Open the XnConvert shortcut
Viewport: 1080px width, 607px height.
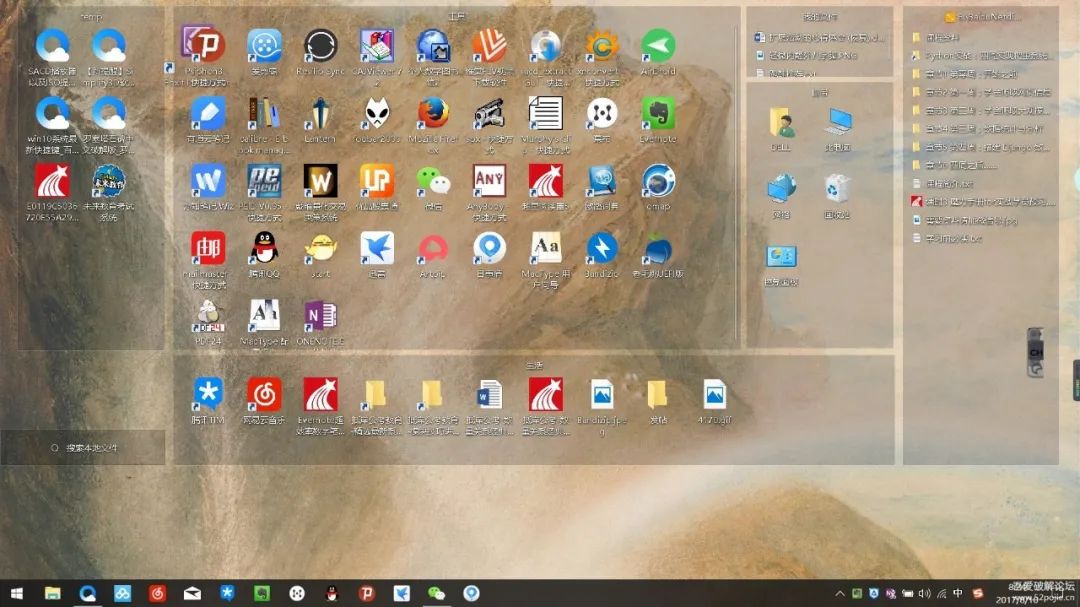point(601,46)
